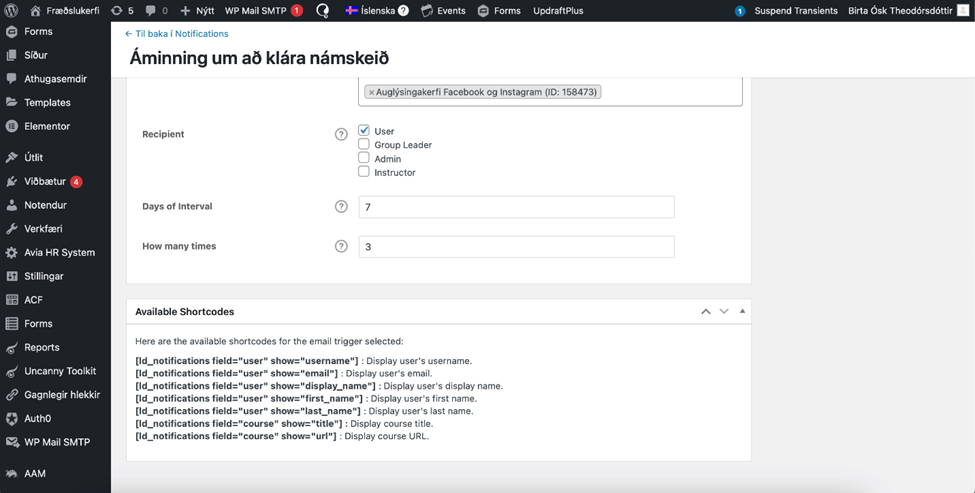Enable the Group Leader recipient checkbox
This screenshot has width=975, height=493.
click(364, 145)
